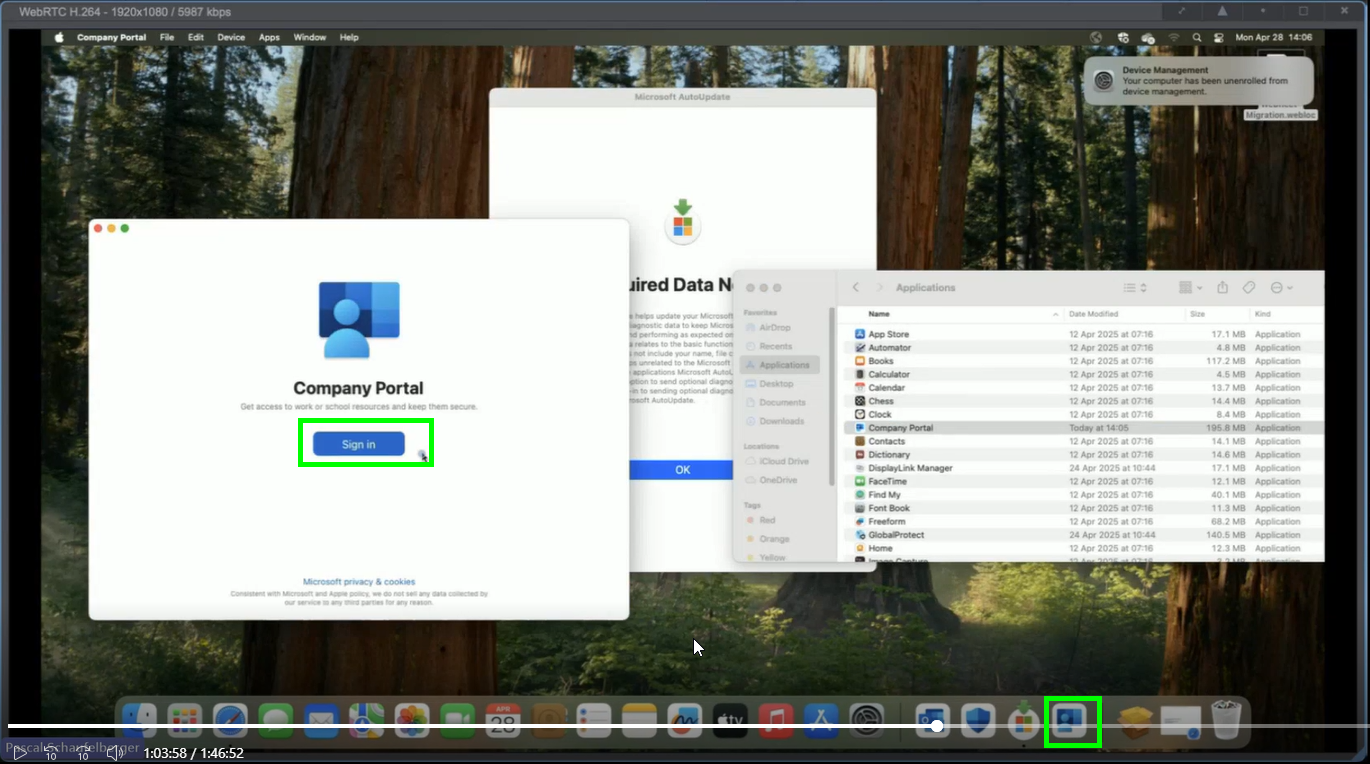Select the Company Portal row in Finder
Screen dimensions: 1370x764
(x=1084, y=428)
